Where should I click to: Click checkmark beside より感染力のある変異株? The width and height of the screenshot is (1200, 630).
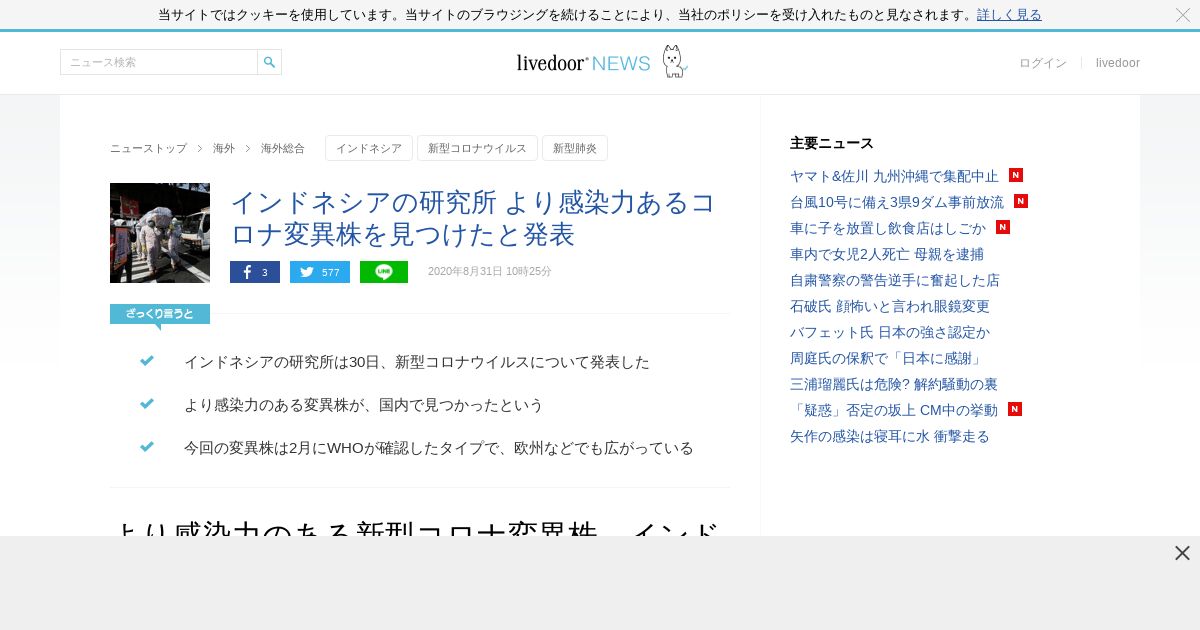click(x=147, y=404)
